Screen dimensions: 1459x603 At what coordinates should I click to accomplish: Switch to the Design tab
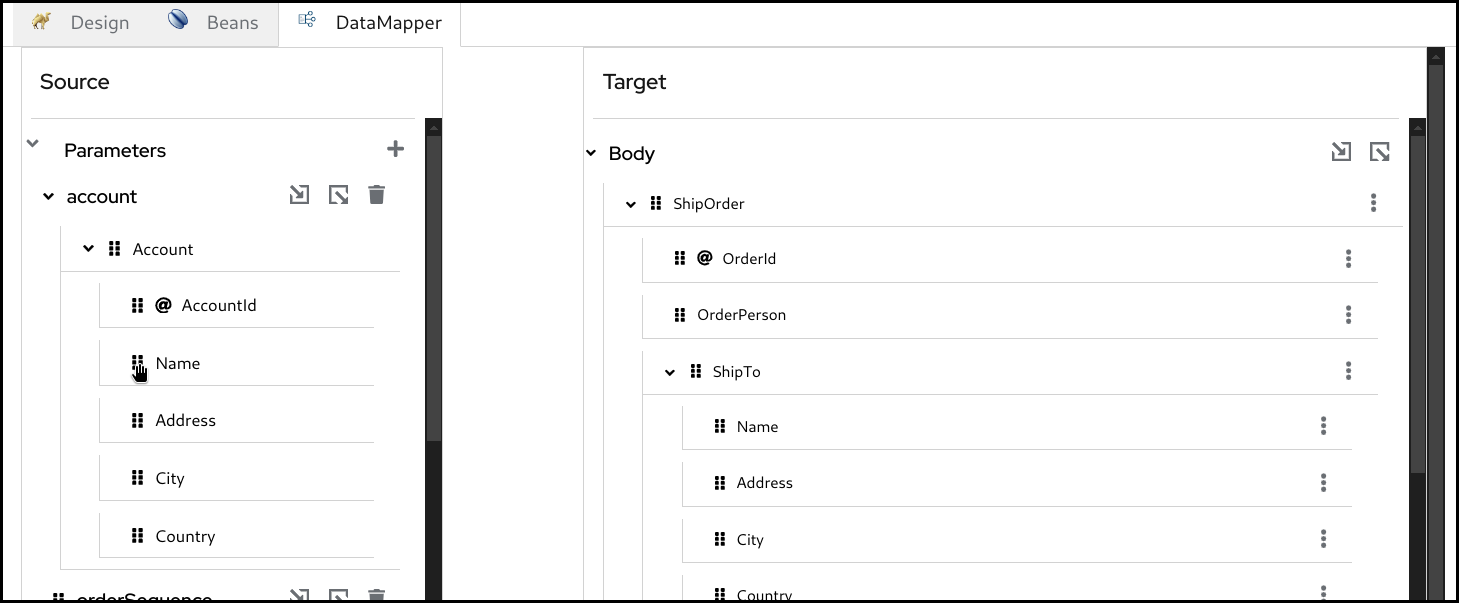tap(83, 22)
